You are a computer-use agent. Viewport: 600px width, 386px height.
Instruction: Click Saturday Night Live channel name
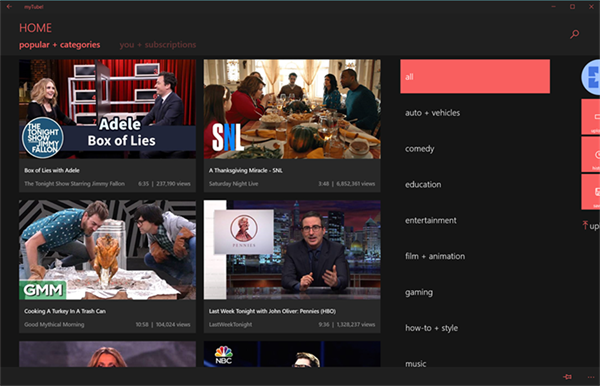[x=233, y=184]
